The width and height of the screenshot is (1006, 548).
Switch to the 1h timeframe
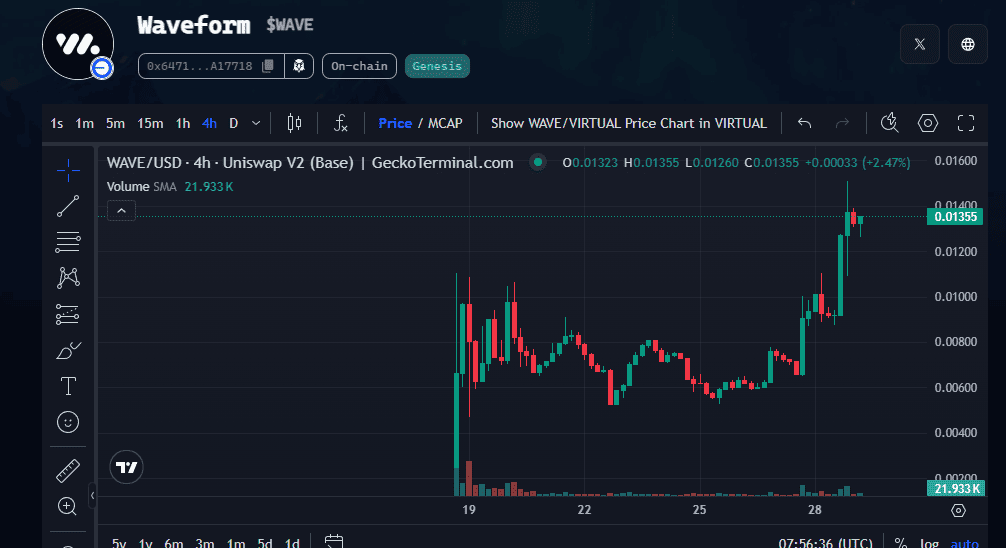point(183,123)
